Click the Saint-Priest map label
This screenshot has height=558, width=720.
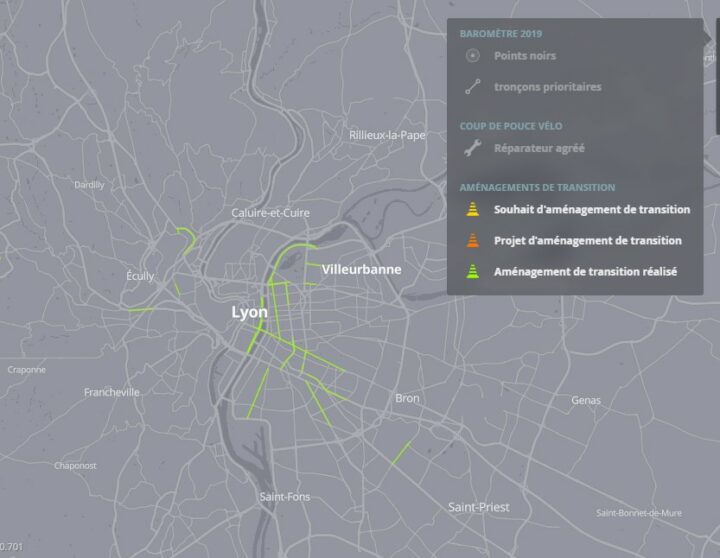pos(478,507)
